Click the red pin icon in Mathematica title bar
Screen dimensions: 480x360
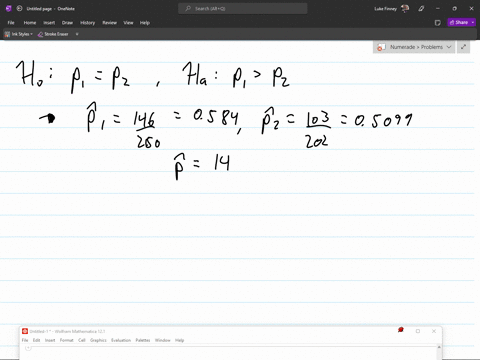401,330
